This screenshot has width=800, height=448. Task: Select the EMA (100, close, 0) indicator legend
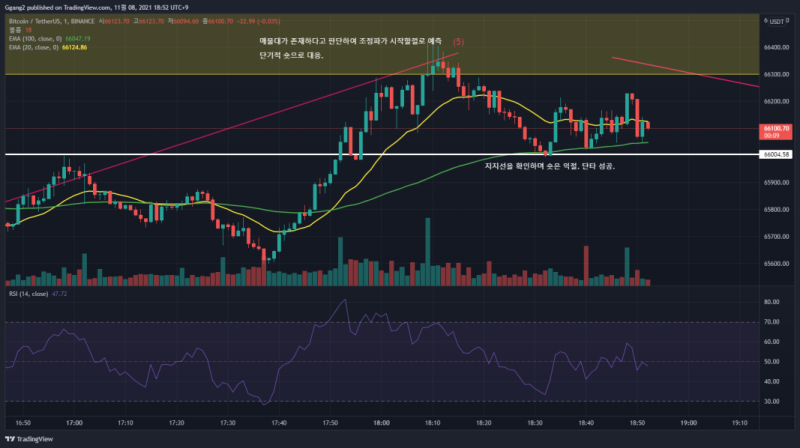[35, 39]
